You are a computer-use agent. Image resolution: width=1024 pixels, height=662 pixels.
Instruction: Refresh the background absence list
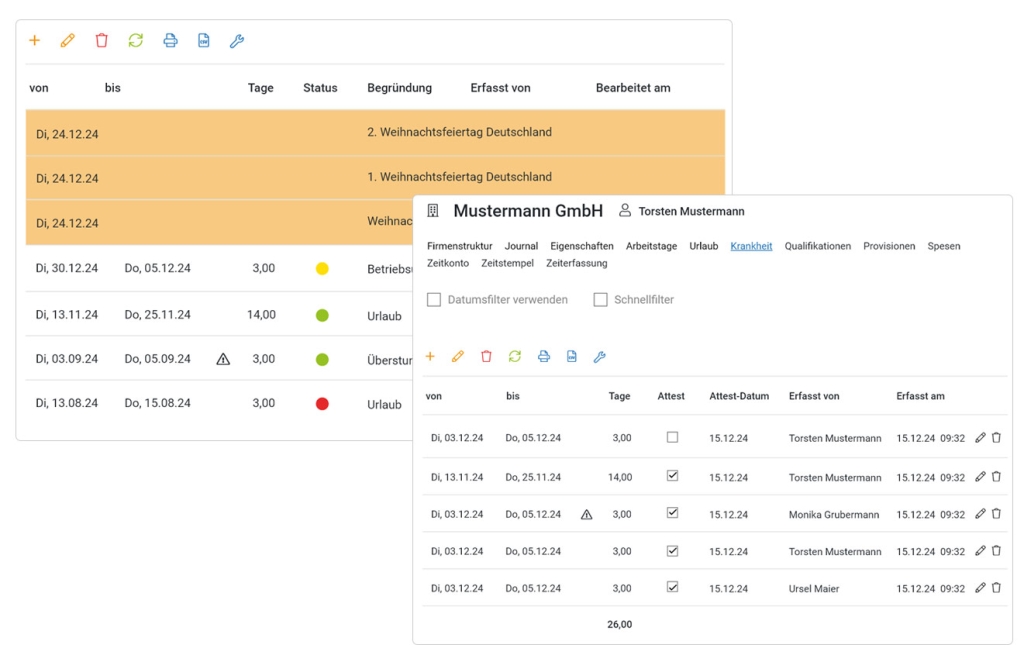pyautogui.click(x=136, y=40)
